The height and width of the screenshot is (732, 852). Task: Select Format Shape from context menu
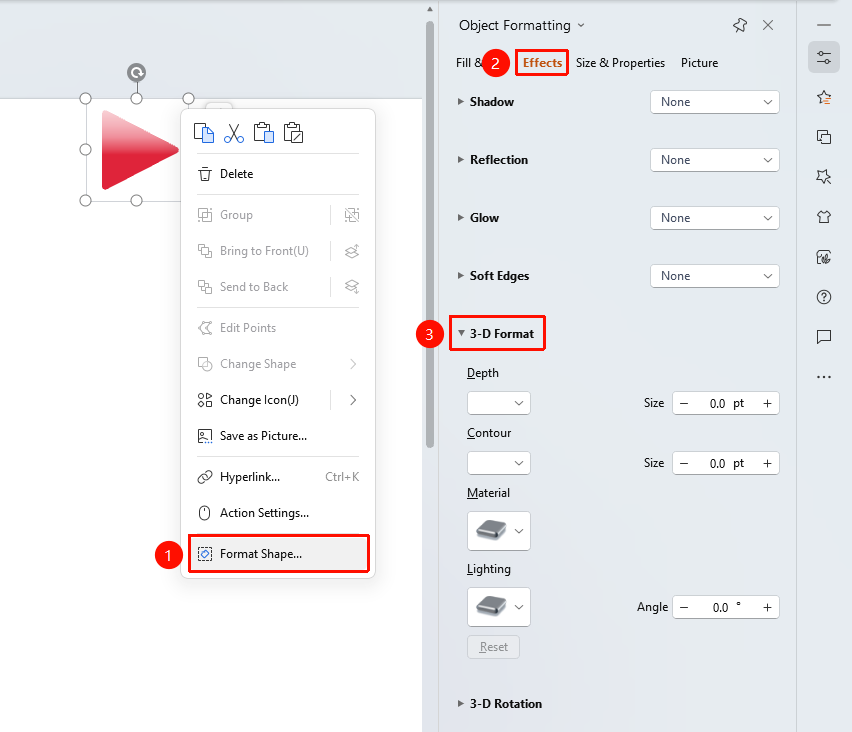coord(278,554)
